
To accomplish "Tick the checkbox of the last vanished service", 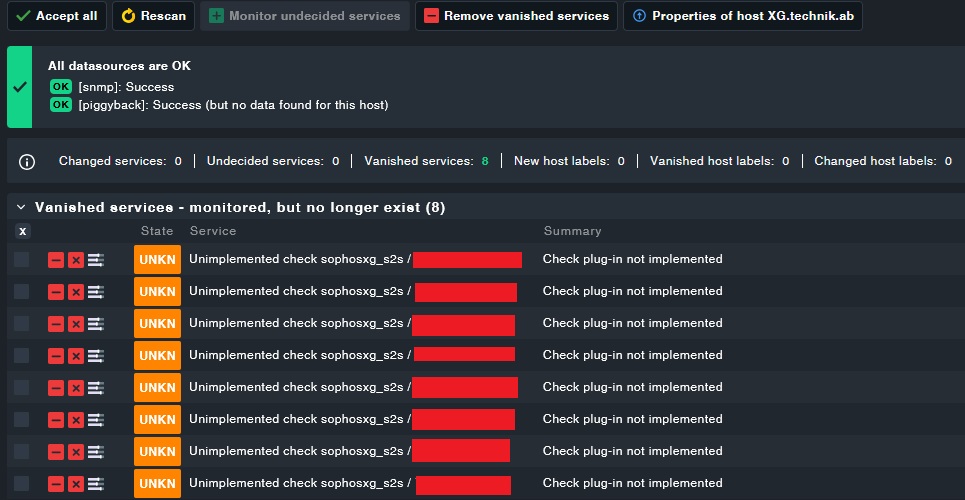I will coord(22,484).
